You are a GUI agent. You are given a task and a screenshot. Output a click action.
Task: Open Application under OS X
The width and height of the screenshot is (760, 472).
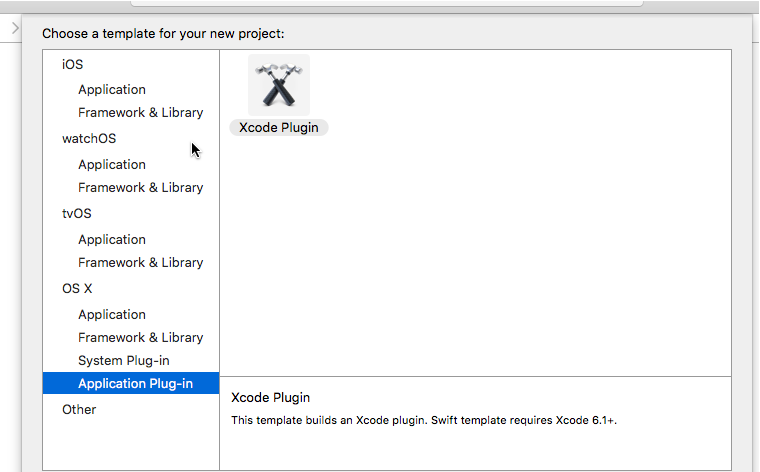click(x=112, y=315)
